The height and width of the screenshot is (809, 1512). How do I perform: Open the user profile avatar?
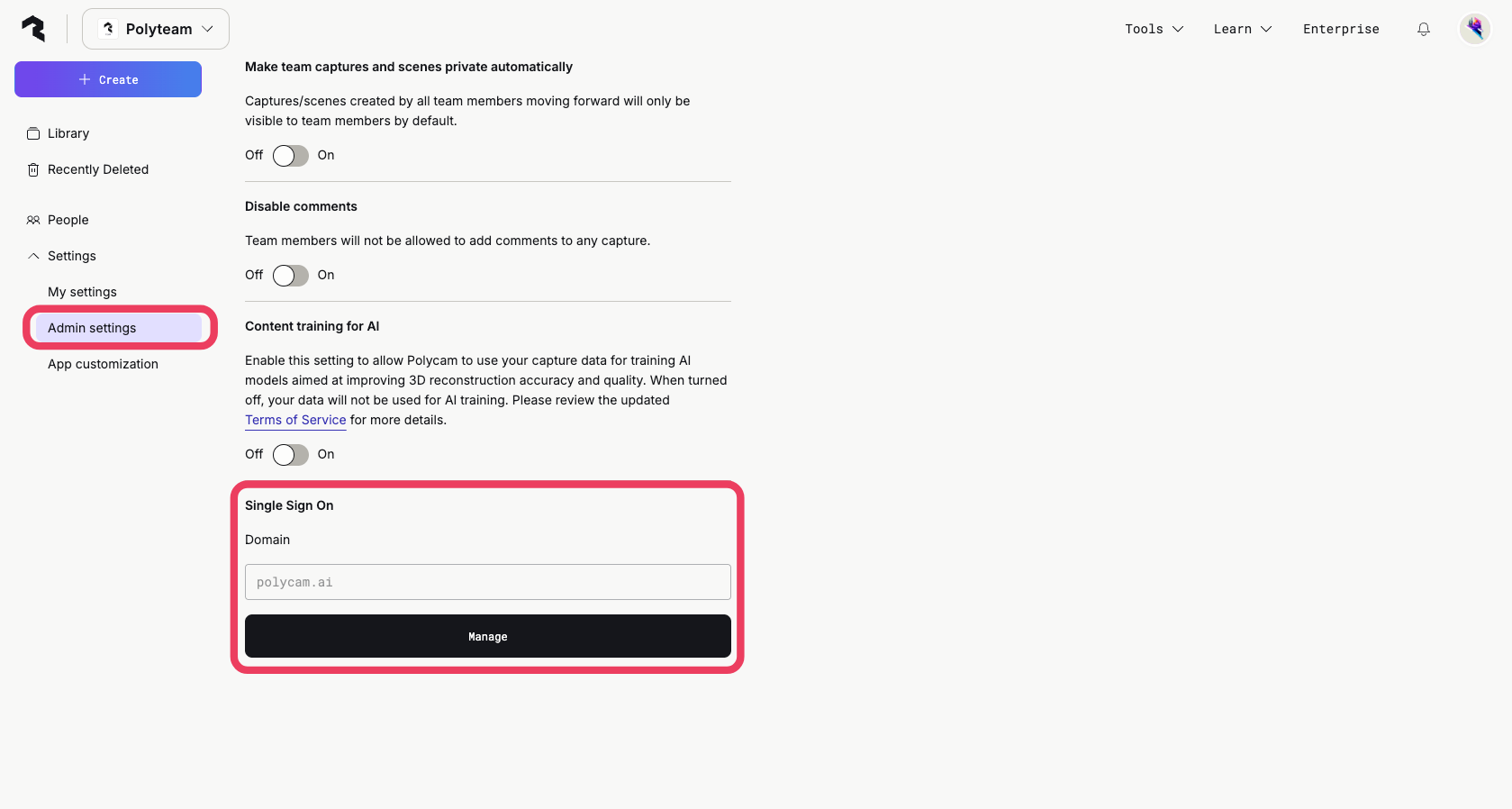(1475, 29)
